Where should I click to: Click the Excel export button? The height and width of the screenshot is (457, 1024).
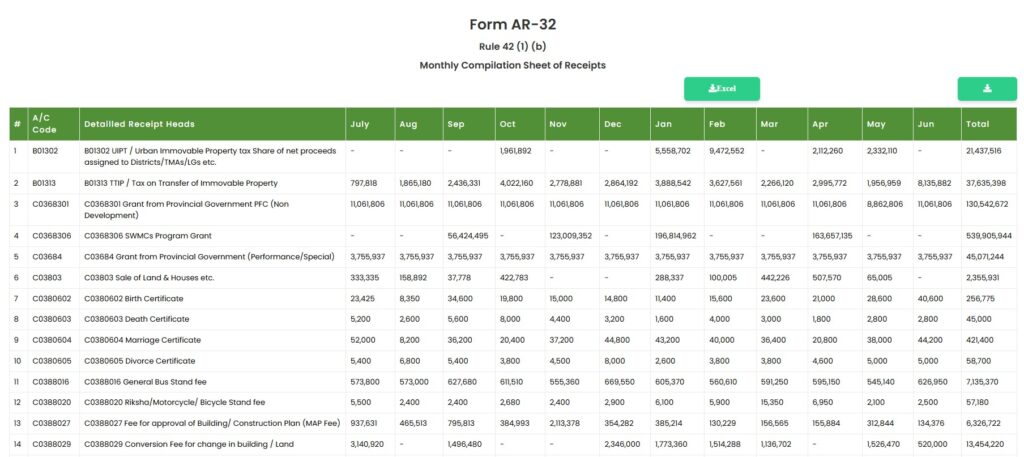(x=722, y=89)
